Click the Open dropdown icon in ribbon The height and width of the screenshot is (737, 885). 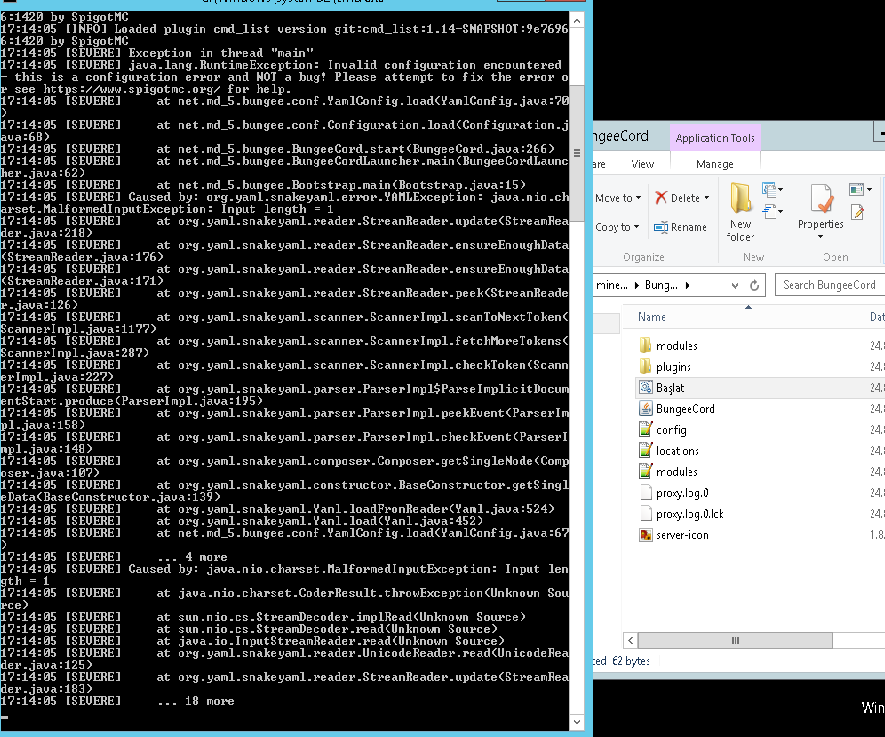pyautogui.click(x=860, y=189)
